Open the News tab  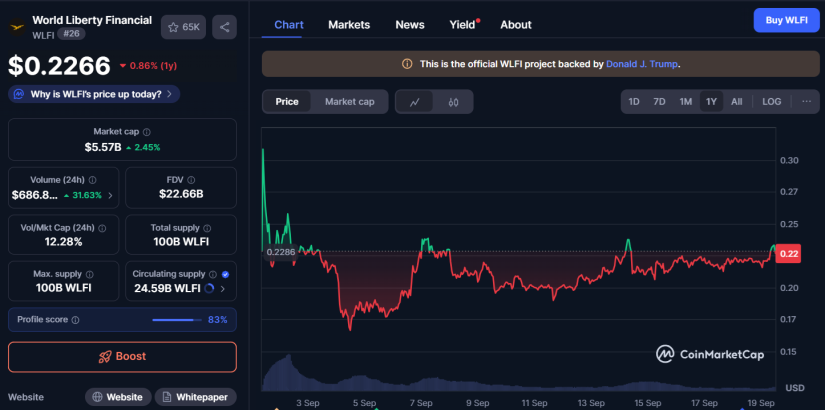[x=410, y=25]
